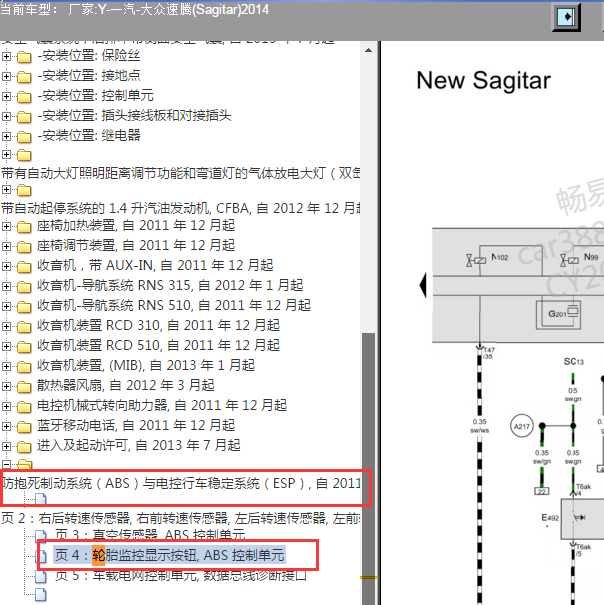Screen dimensions: 604x605
Task: Expand the 安装位置: 控制单元 folder
Action: [6, 96]
